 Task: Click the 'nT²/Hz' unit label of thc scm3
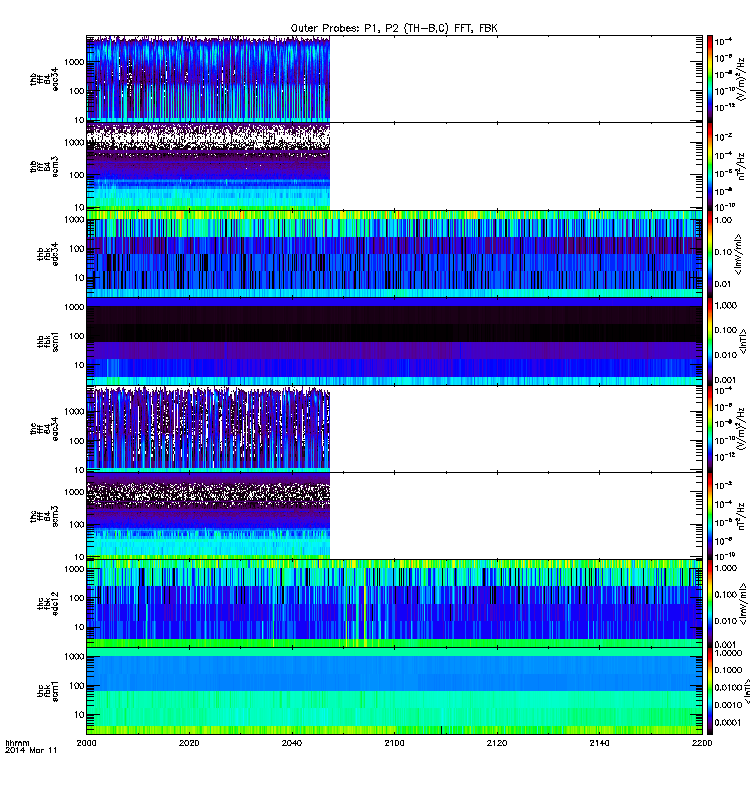point(742,516)
